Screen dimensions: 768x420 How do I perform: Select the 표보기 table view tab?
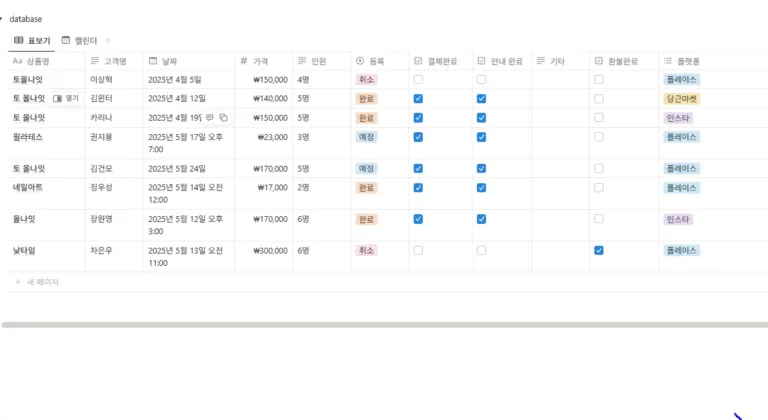tap(32, 40)
